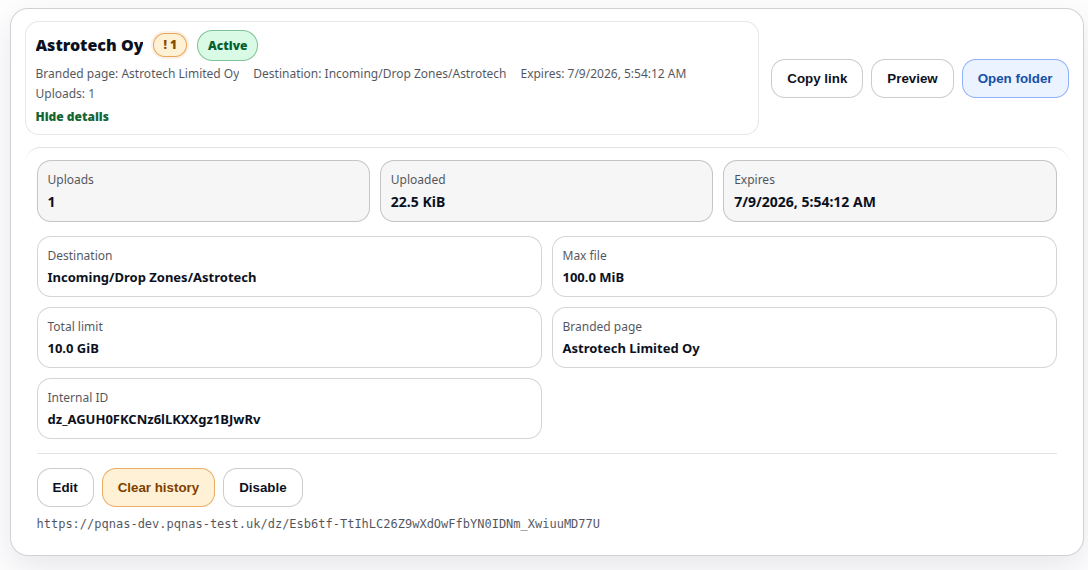Click the Max file value 100.0 MiB
Image resolution: width=1088 pixels, height=570 pixels.
[x=593, y=278]
